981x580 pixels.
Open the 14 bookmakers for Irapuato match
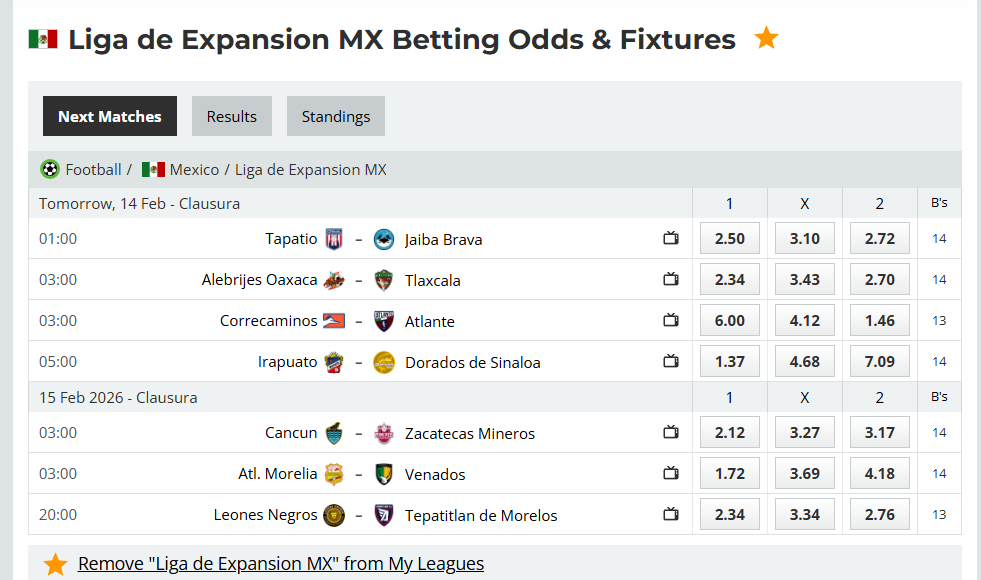click(x=939, y=361)
